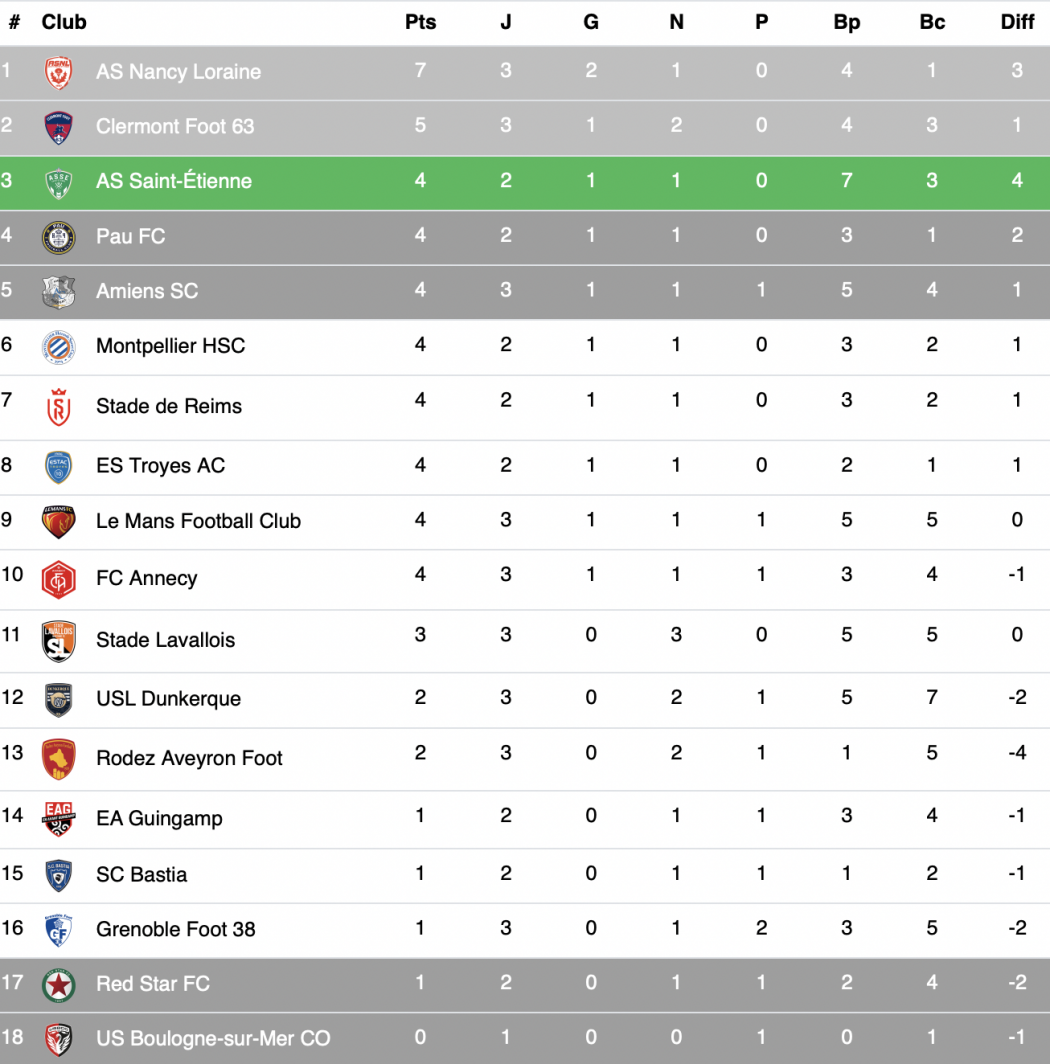
Task: Click the EA Guingamp EAG logo
Action: coord(58,818)
